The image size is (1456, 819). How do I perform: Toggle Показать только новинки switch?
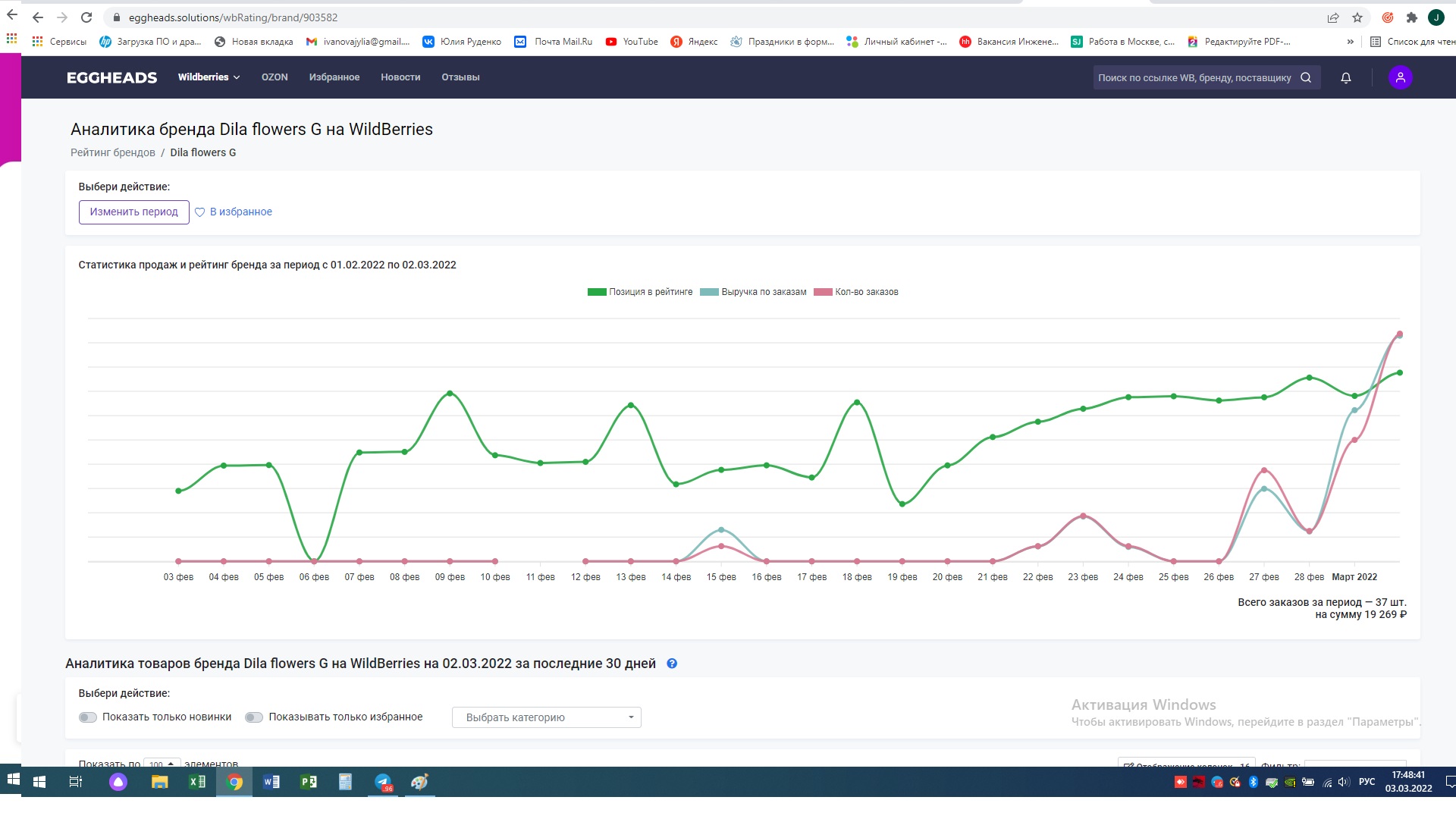(88, 717)
